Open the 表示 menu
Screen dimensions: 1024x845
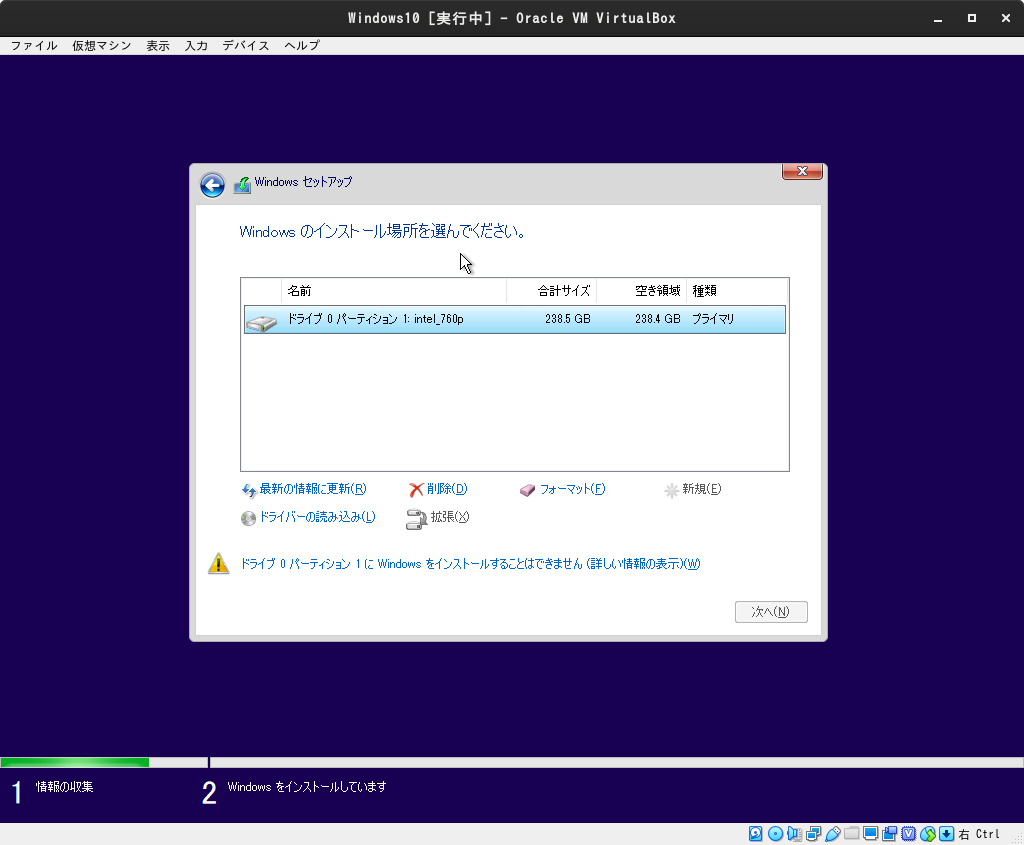coord(158,46)
